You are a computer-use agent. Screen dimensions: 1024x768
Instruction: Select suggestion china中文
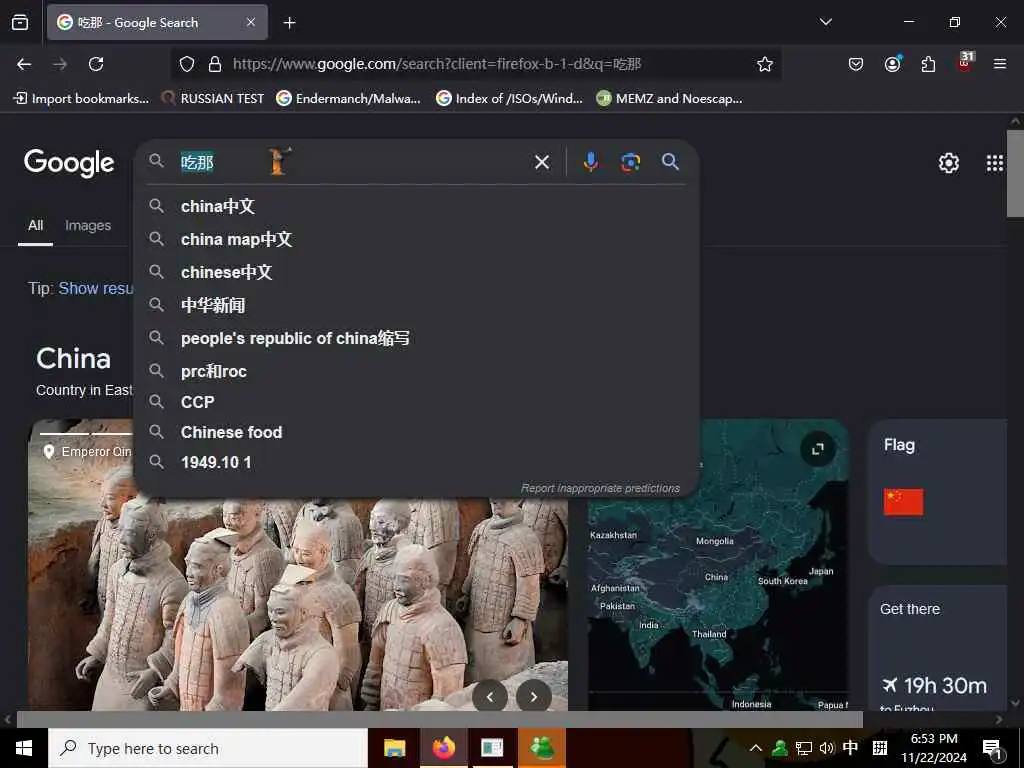click(x=416, y=206)
